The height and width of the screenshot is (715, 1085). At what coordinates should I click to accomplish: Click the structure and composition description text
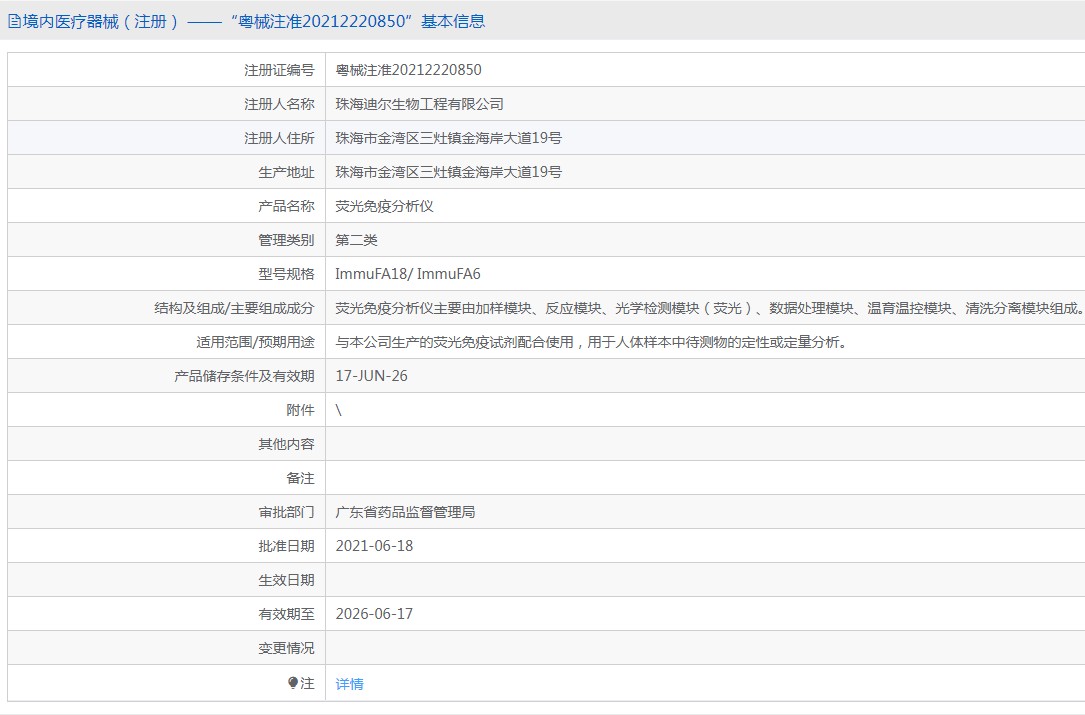pos(708,308)
